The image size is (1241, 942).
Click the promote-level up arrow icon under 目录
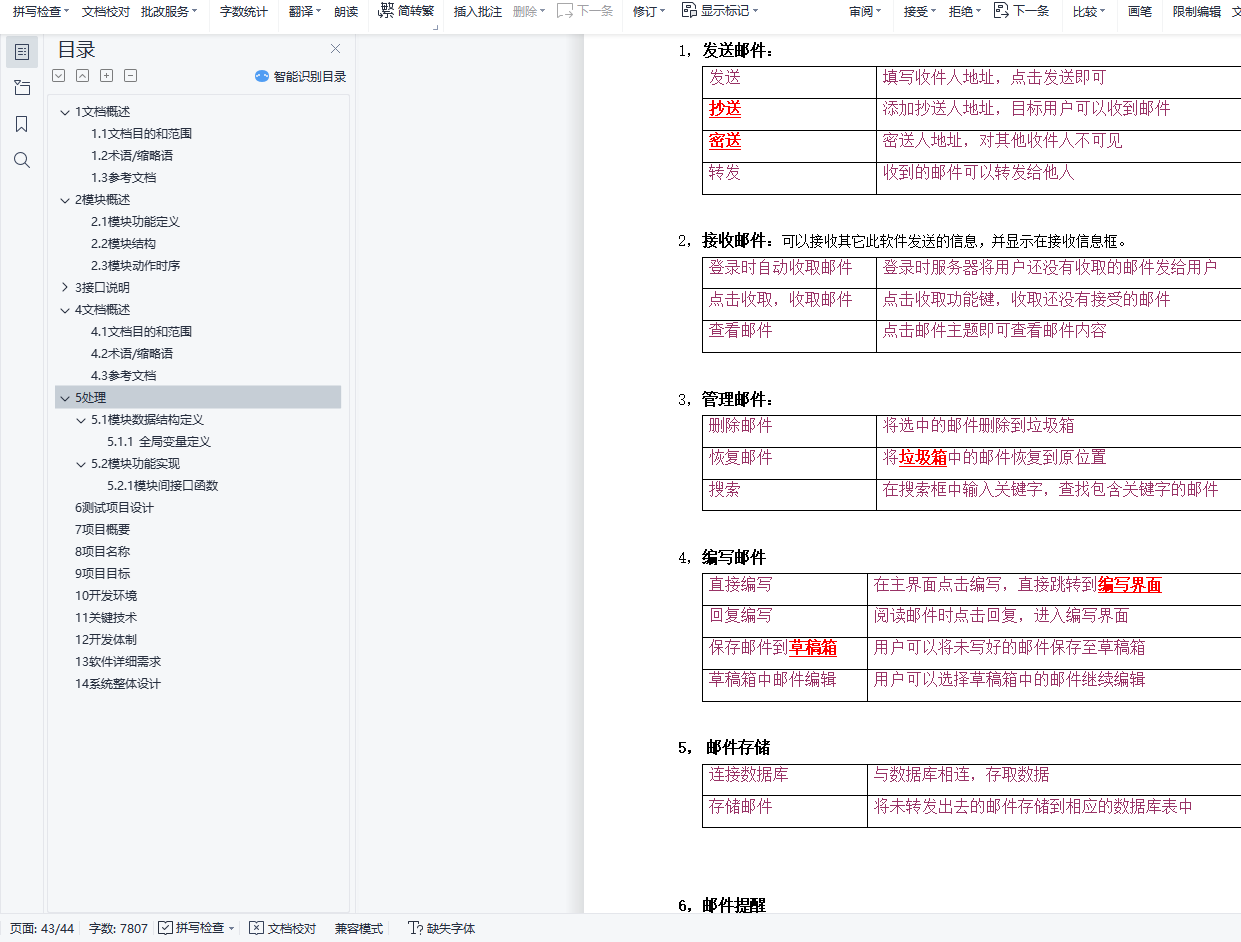click(82, 76)
